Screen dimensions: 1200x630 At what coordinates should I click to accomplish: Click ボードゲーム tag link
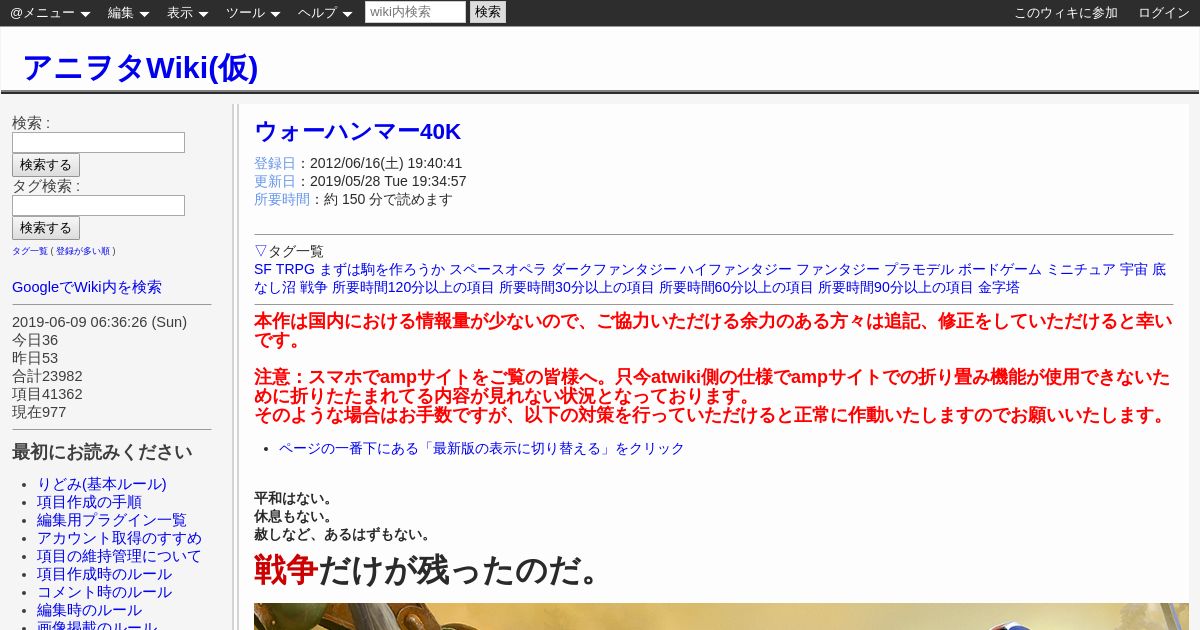(1000, 269)
